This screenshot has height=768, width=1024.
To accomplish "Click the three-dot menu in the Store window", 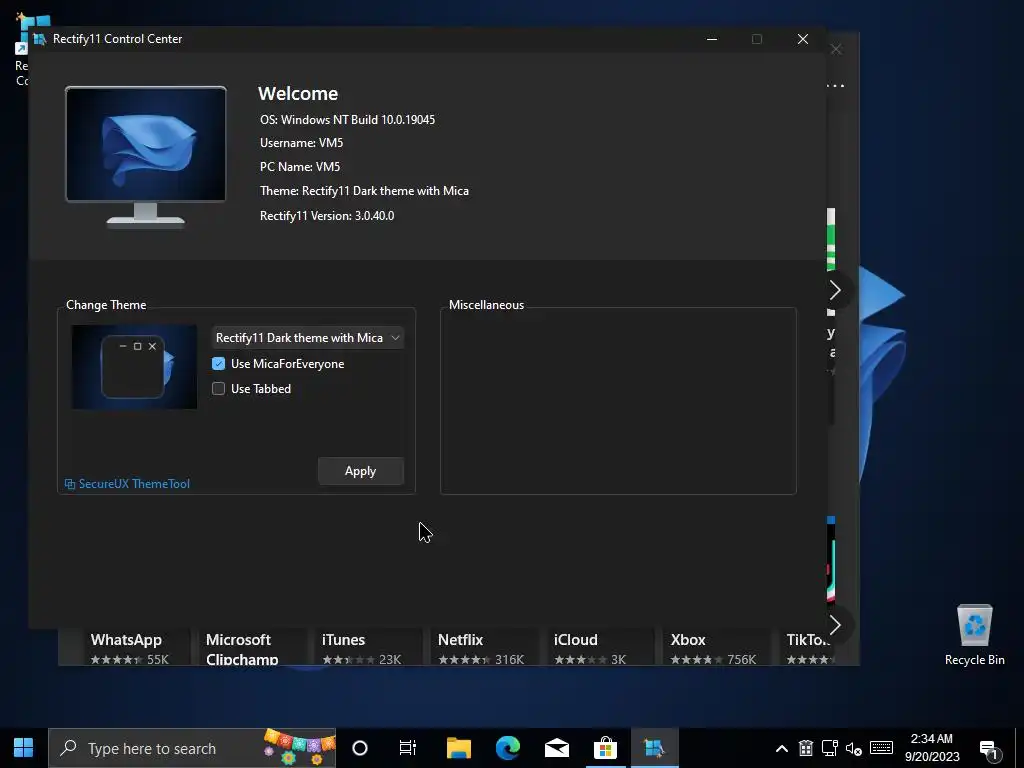I will pyautogui.click(x=835, y=86).
